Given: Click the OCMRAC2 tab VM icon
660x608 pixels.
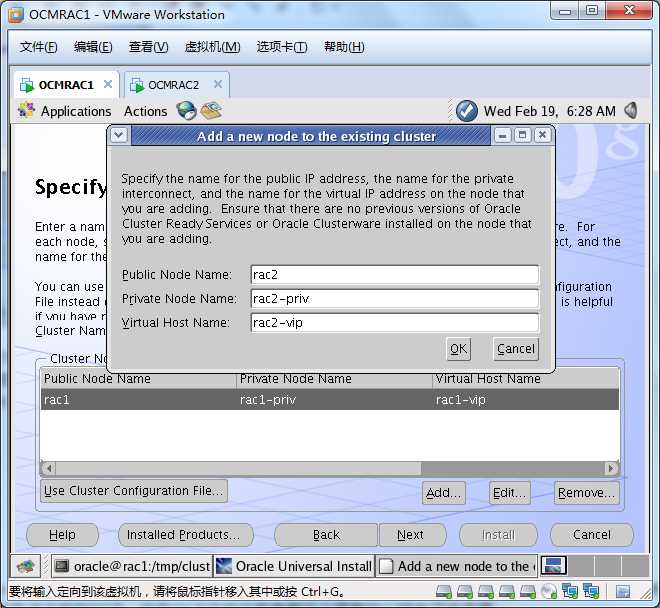Looking at the screenshot, I should tap(136, 85).
